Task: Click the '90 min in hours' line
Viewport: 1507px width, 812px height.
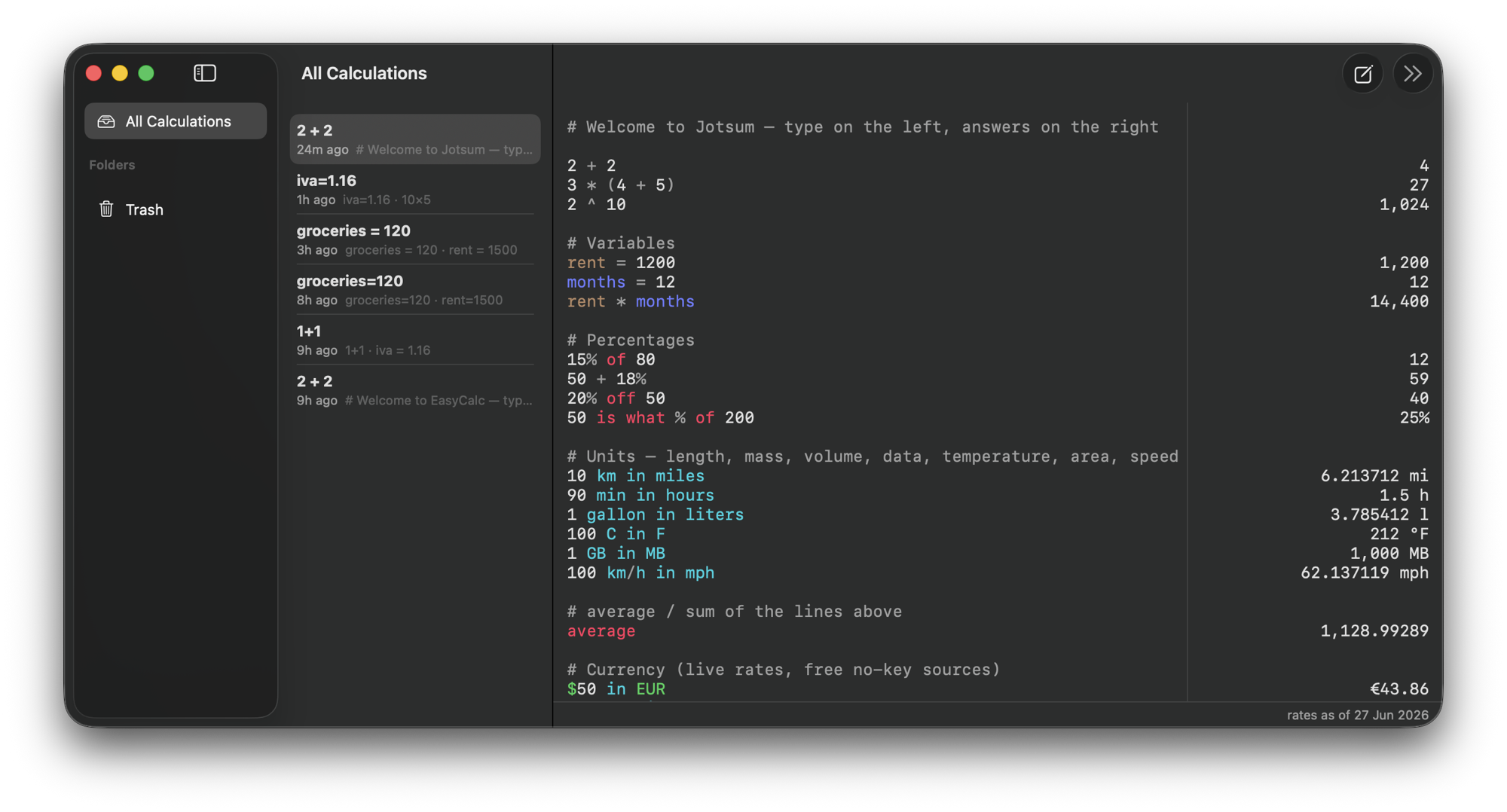Action: pyautogui.click(x=640, y=495)
